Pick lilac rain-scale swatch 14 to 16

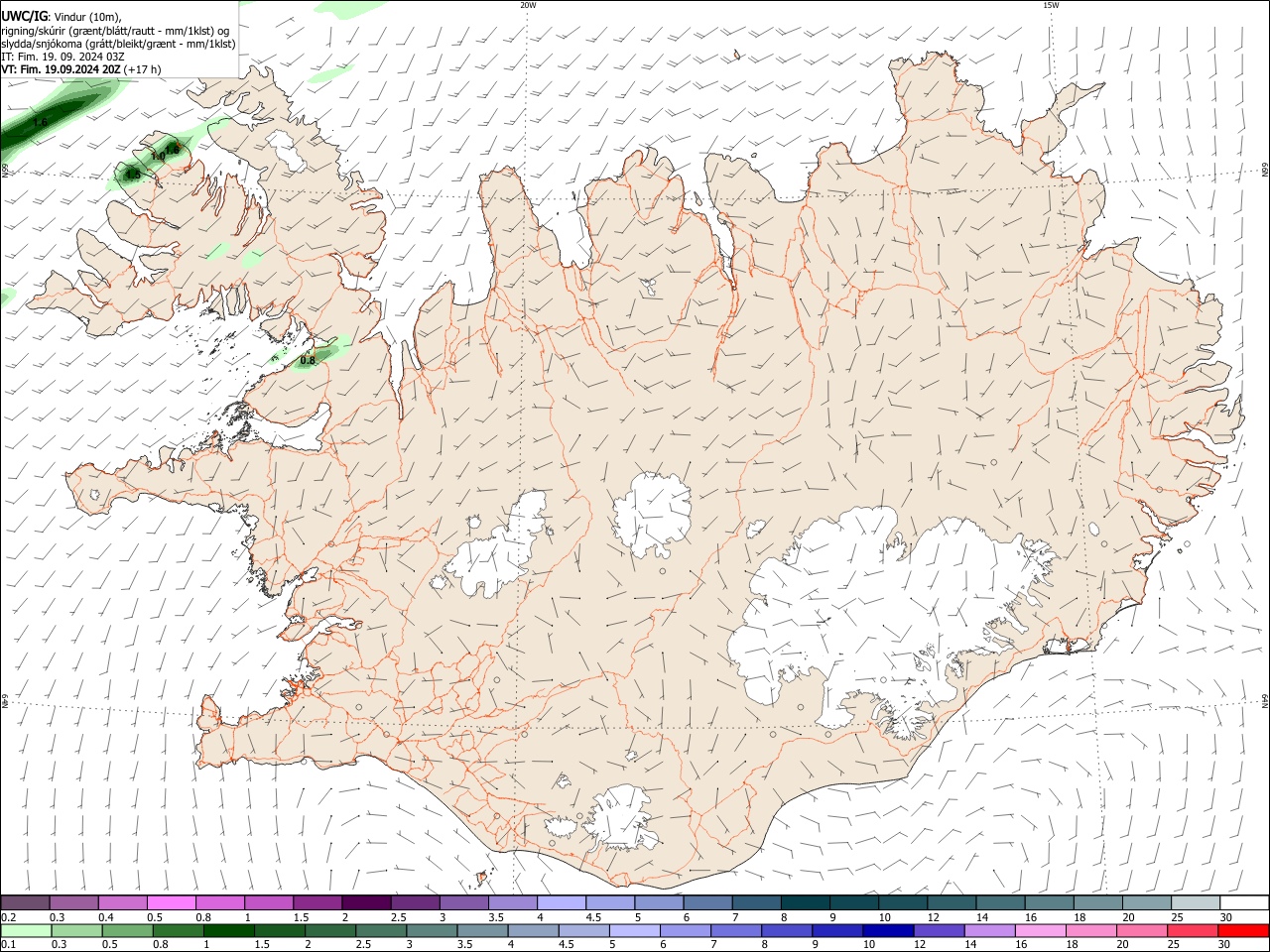[988, 930]
